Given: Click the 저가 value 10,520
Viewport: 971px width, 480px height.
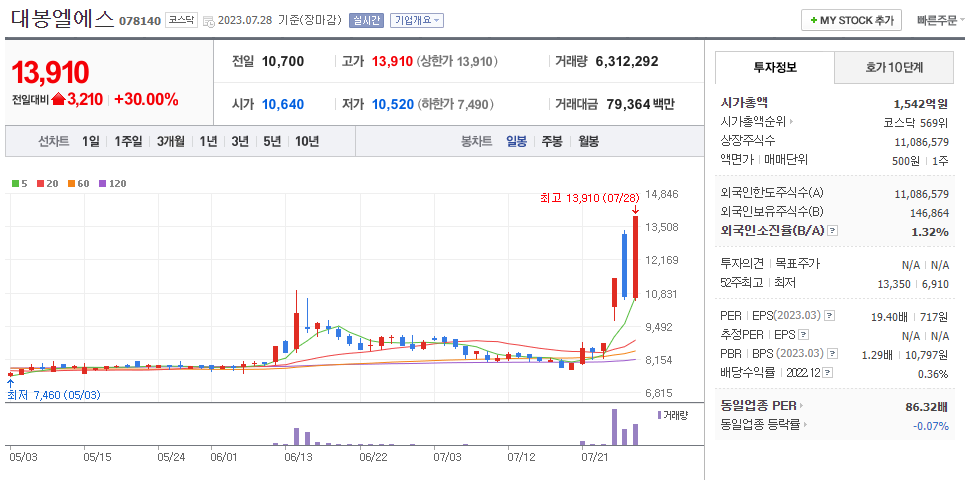Looking at the screenshot, I should point(393,104).
